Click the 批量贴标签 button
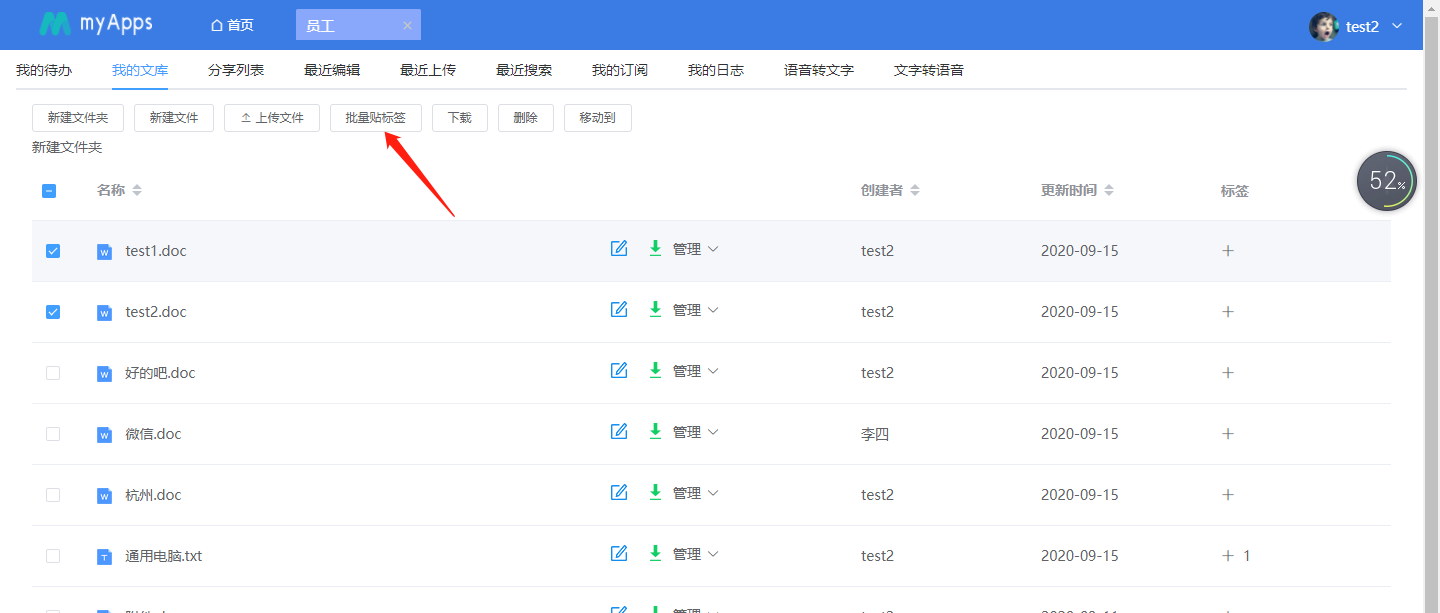Viewport: 1440px width, 613px height. tap(376, 118)
